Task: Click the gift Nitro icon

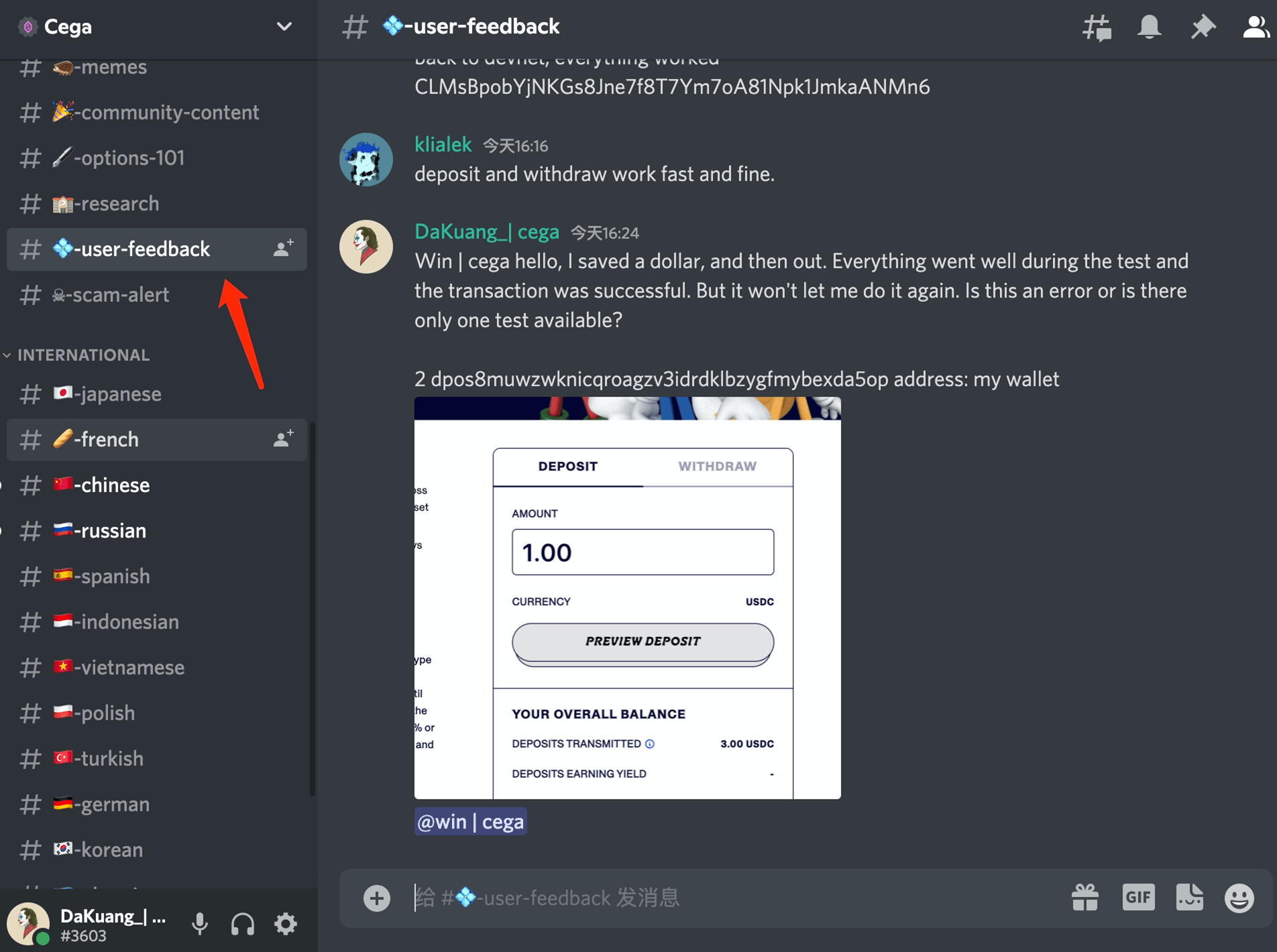Action: 1085,897
